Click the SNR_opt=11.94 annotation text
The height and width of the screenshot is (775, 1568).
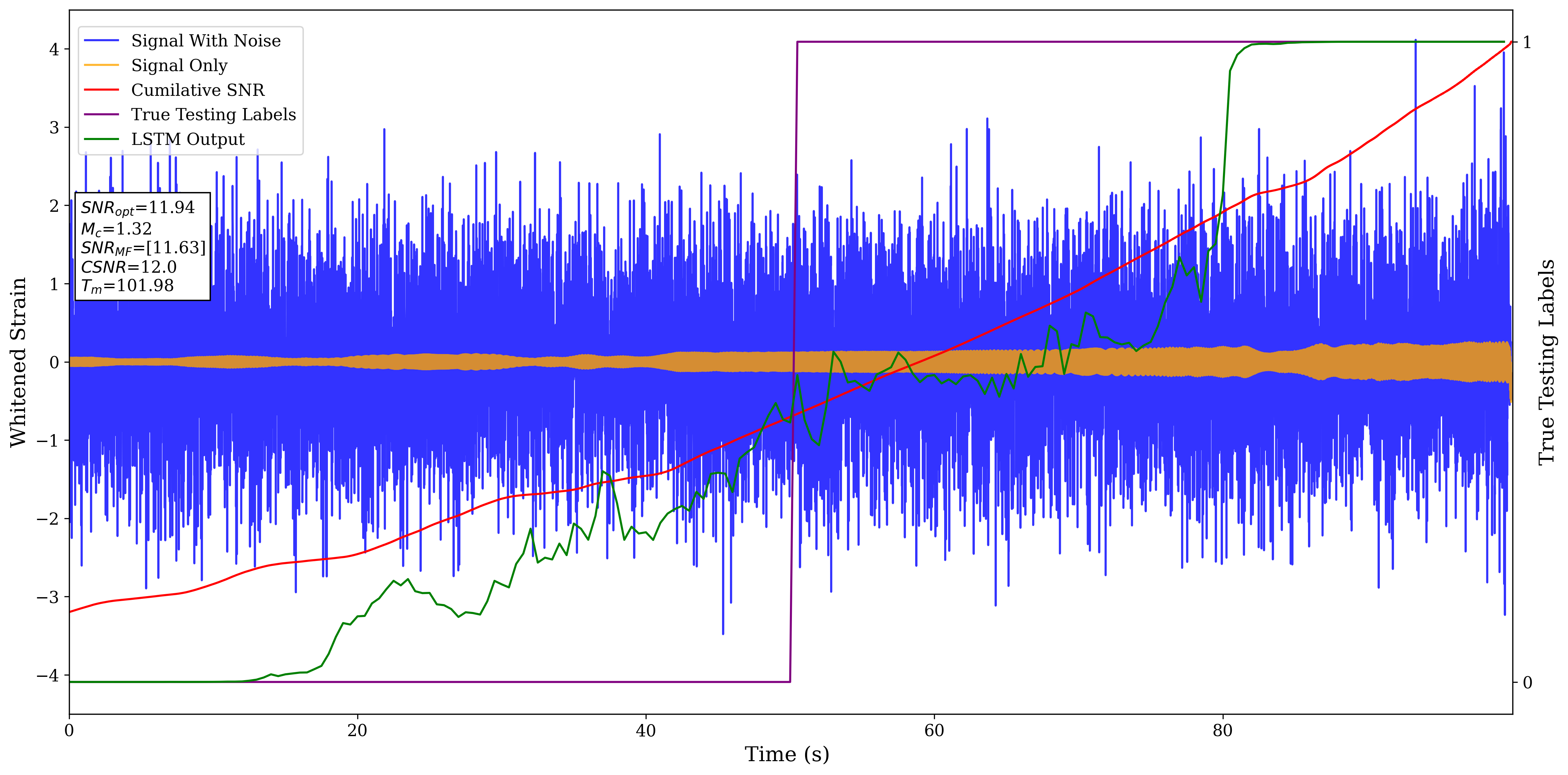coord(137,208)
